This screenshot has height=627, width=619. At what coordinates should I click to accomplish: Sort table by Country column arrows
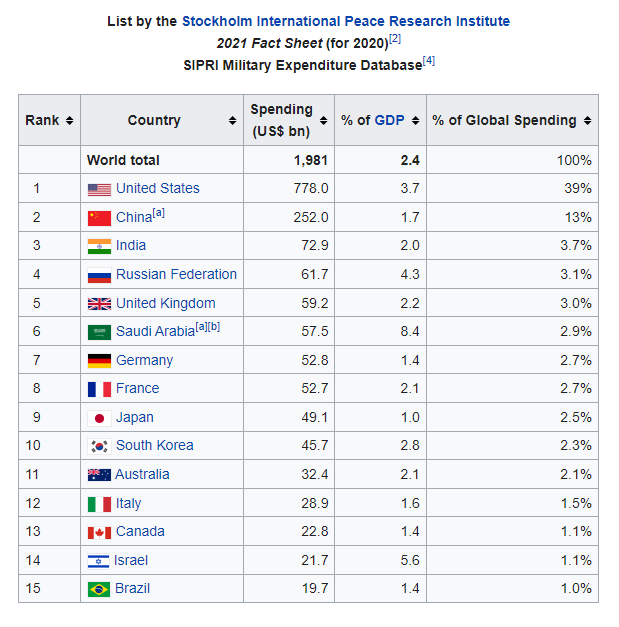233,121
